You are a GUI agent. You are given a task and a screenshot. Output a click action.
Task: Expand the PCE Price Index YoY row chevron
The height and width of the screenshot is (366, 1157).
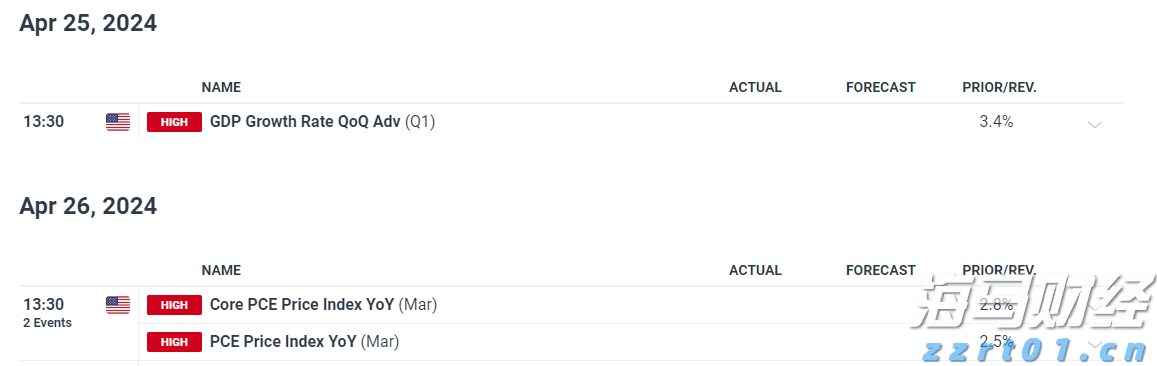tap(1095, 345)
